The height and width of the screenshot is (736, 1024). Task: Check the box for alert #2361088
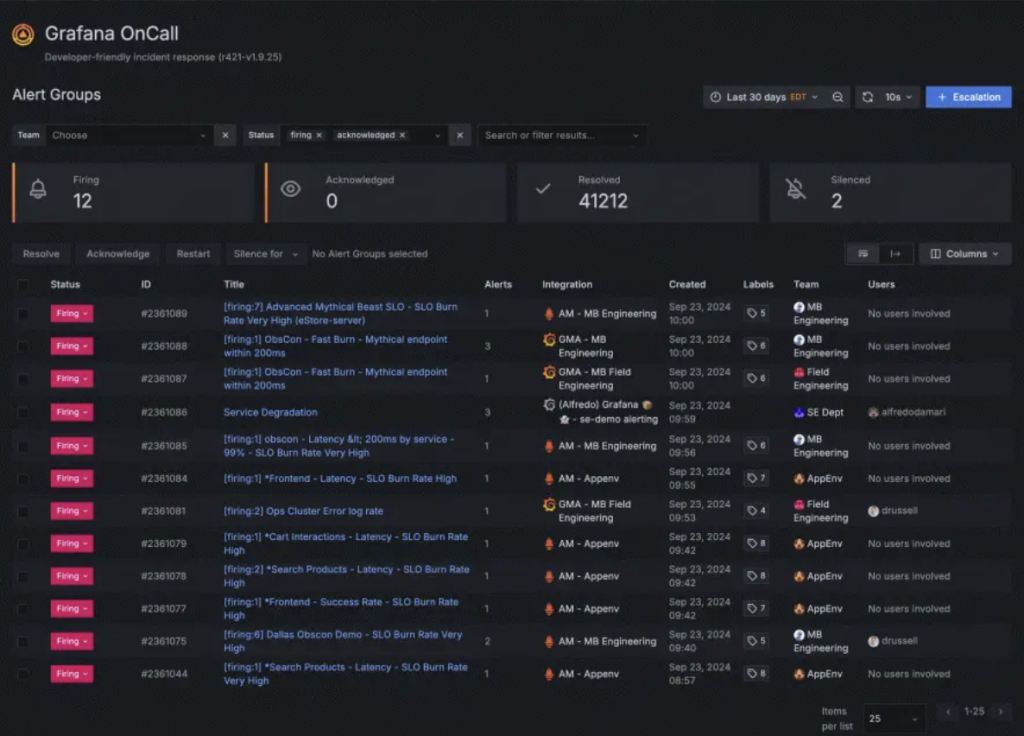click(x=23, y=346)
